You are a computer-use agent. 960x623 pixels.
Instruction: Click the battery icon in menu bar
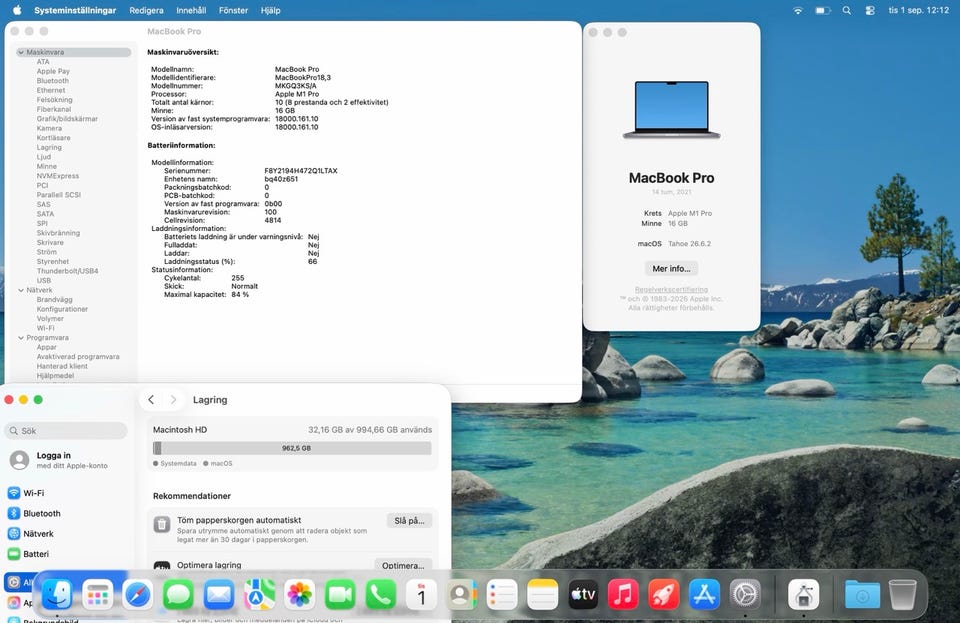click(823, 10)
